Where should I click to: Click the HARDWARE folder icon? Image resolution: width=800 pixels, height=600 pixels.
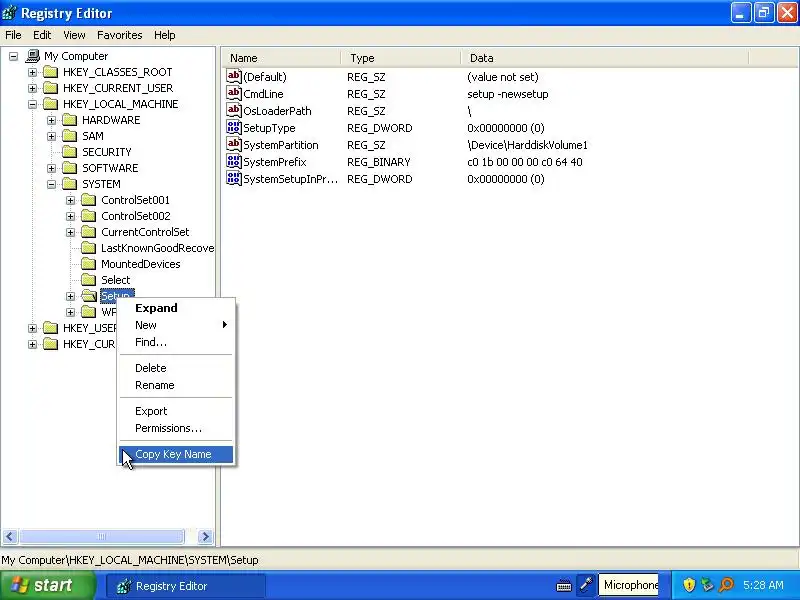point(69,120)
